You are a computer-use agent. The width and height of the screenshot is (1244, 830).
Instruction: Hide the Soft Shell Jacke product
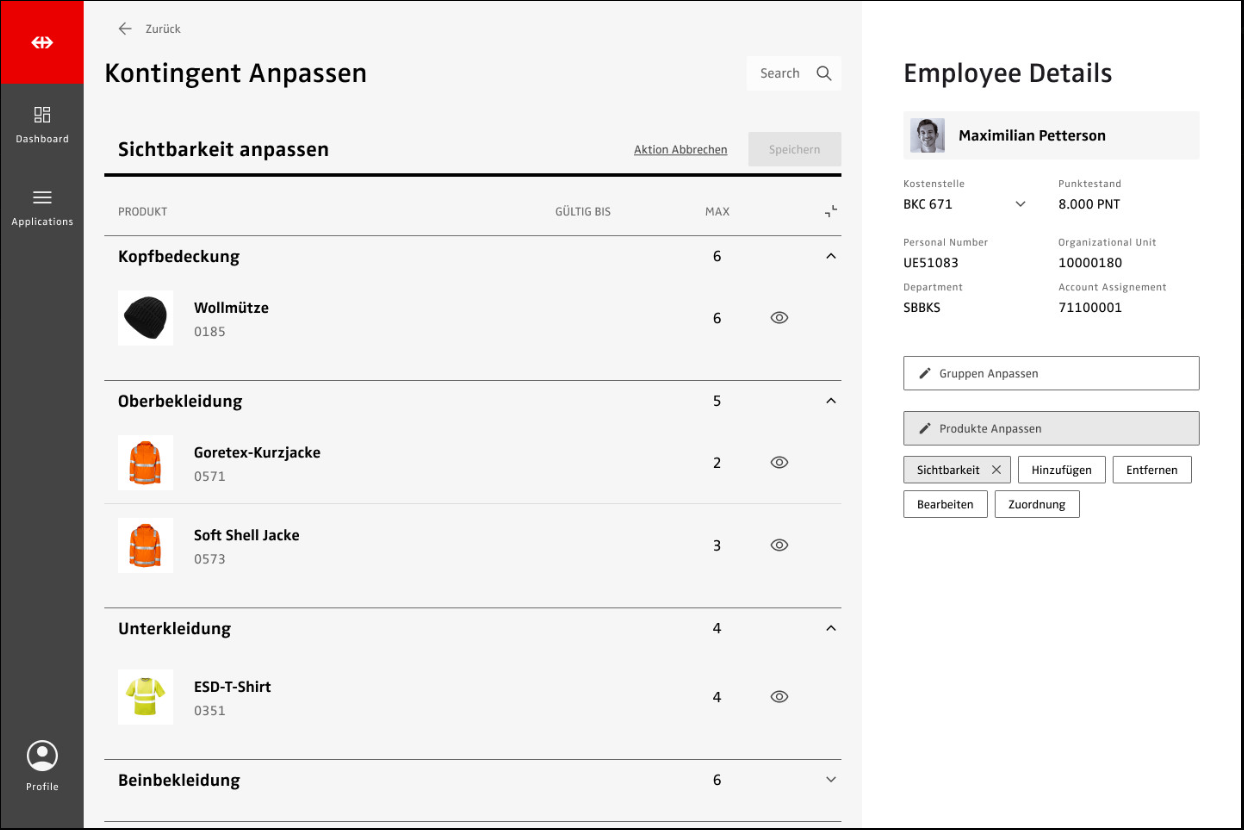click(780, 546)
